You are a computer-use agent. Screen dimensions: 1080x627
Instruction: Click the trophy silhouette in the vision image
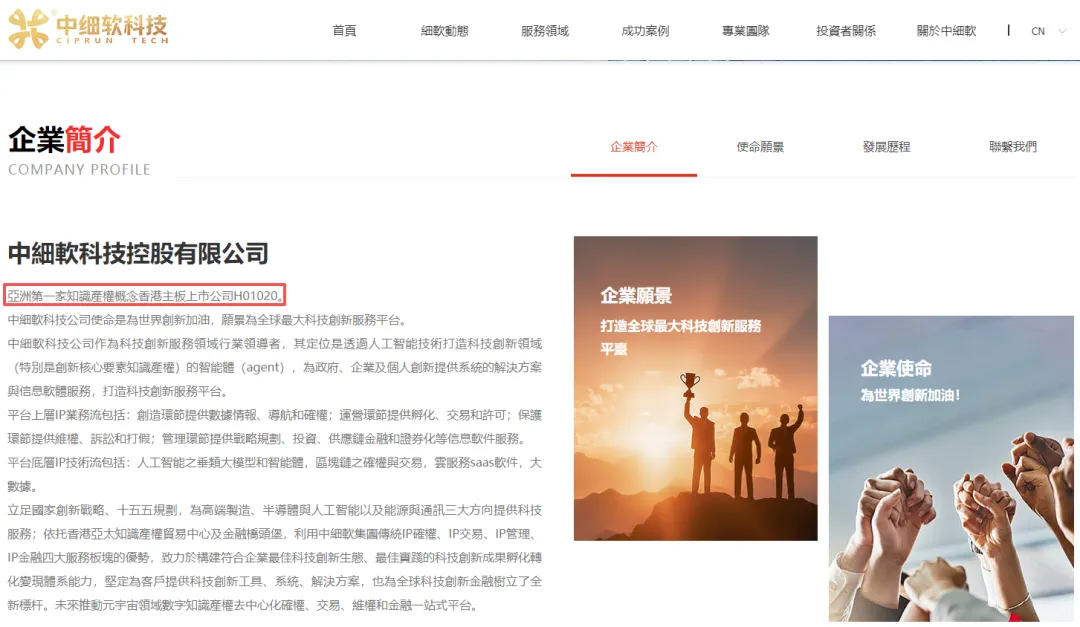click(689, 384)
